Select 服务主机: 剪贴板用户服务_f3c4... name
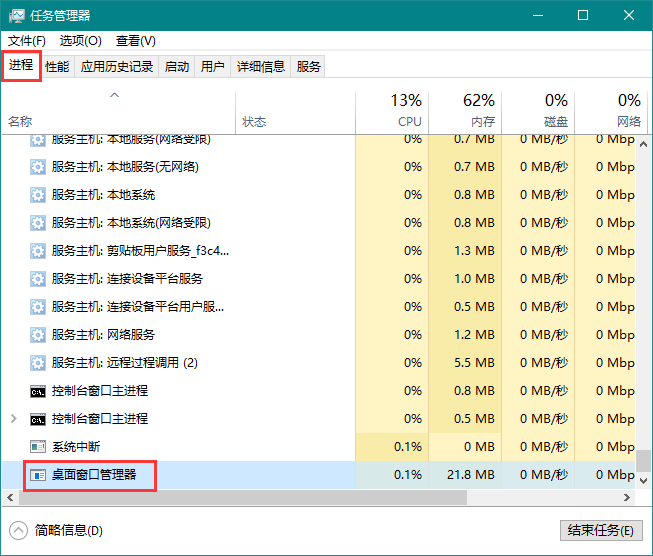Image resolution: width=653 pixels, height=556 pixels. (140, 251)
